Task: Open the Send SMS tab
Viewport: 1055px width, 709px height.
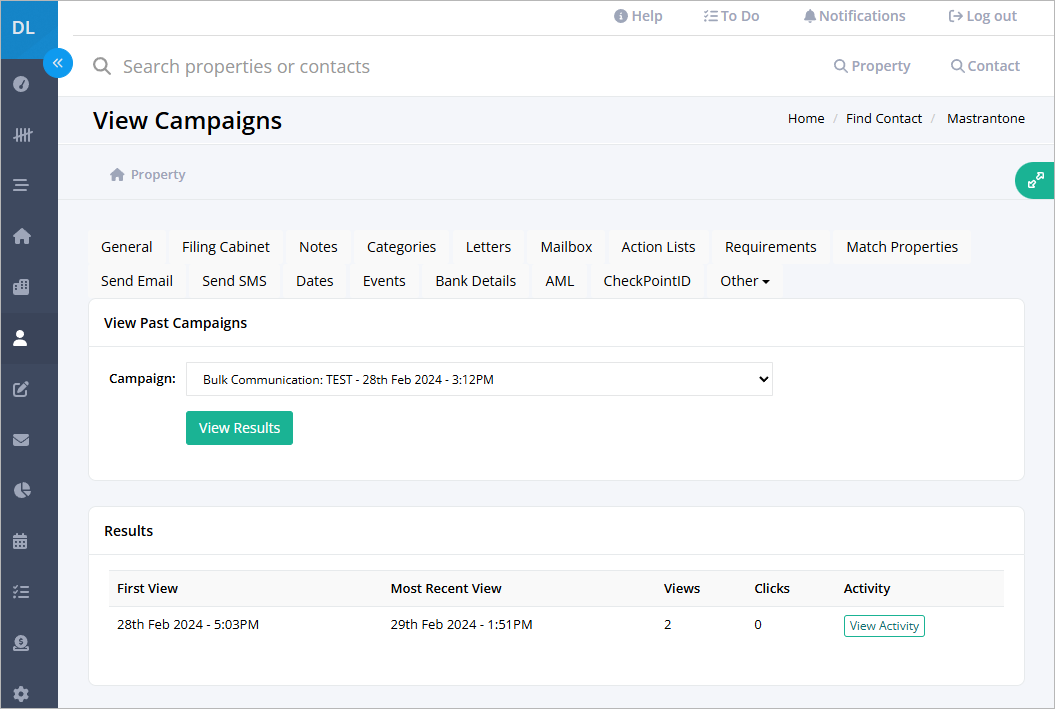Action: pyautogui.click(x=234, y=281)
